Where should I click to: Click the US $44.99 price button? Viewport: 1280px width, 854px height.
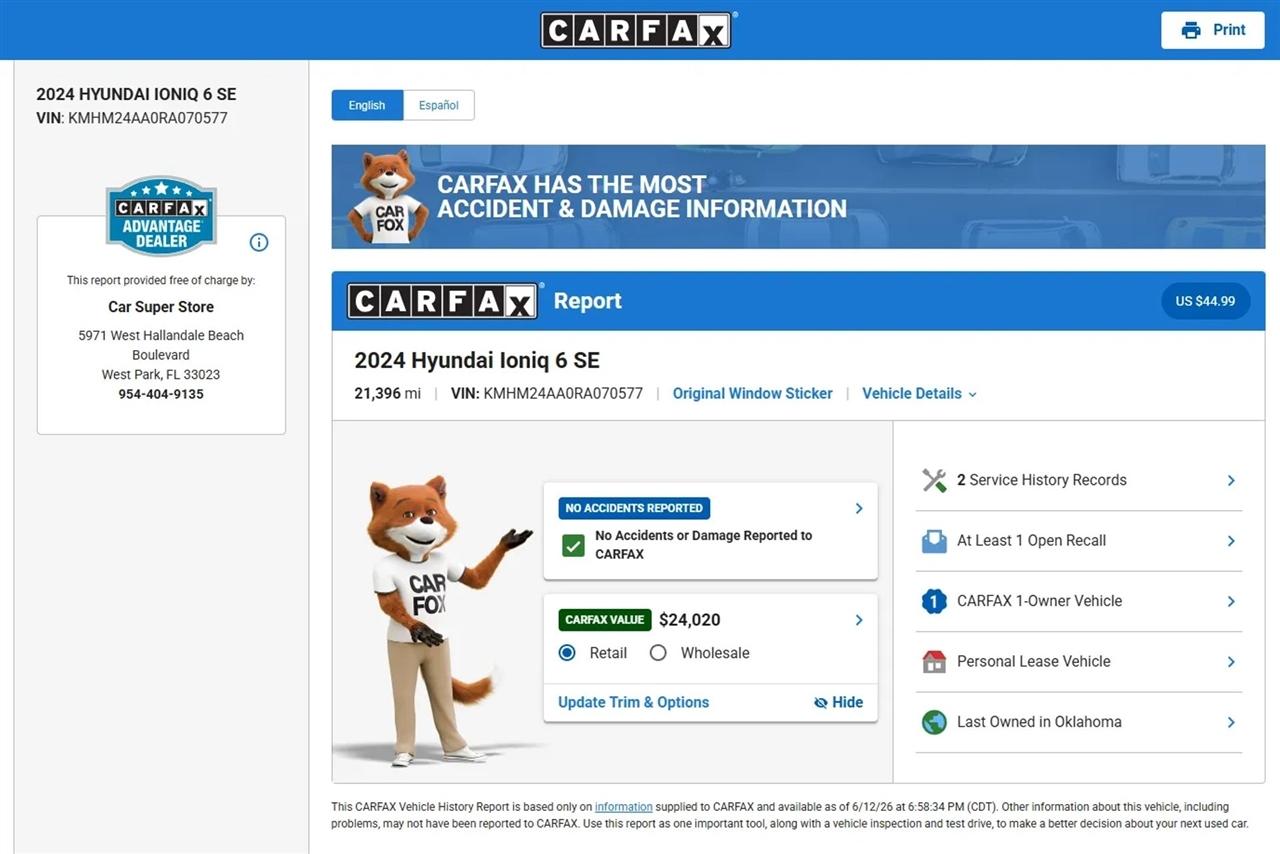(x=1205, y=301)
